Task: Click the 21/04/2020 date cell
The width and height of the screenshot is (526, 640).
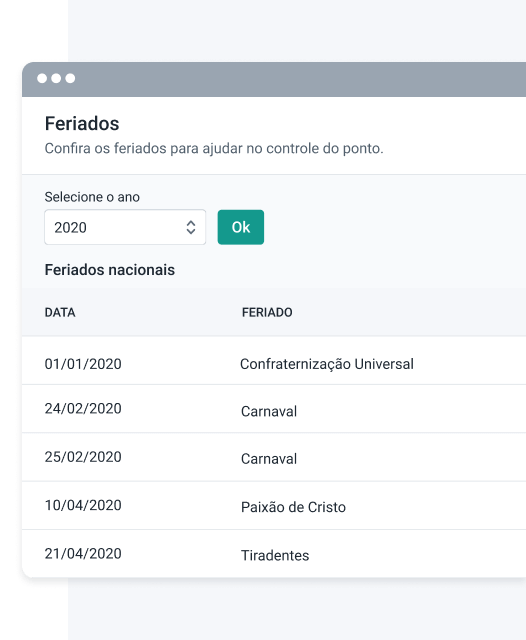Action: click(x=83, y=553)
